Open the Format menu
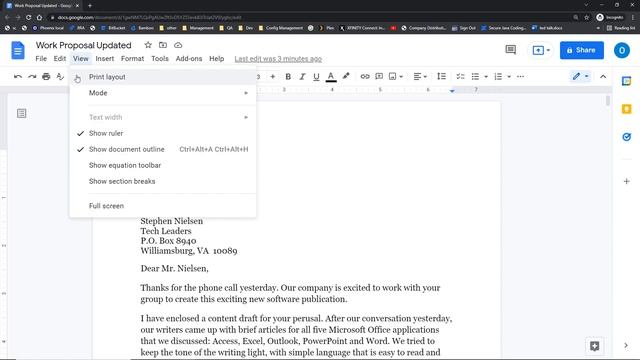640x360 pixels. coord(132,58)
